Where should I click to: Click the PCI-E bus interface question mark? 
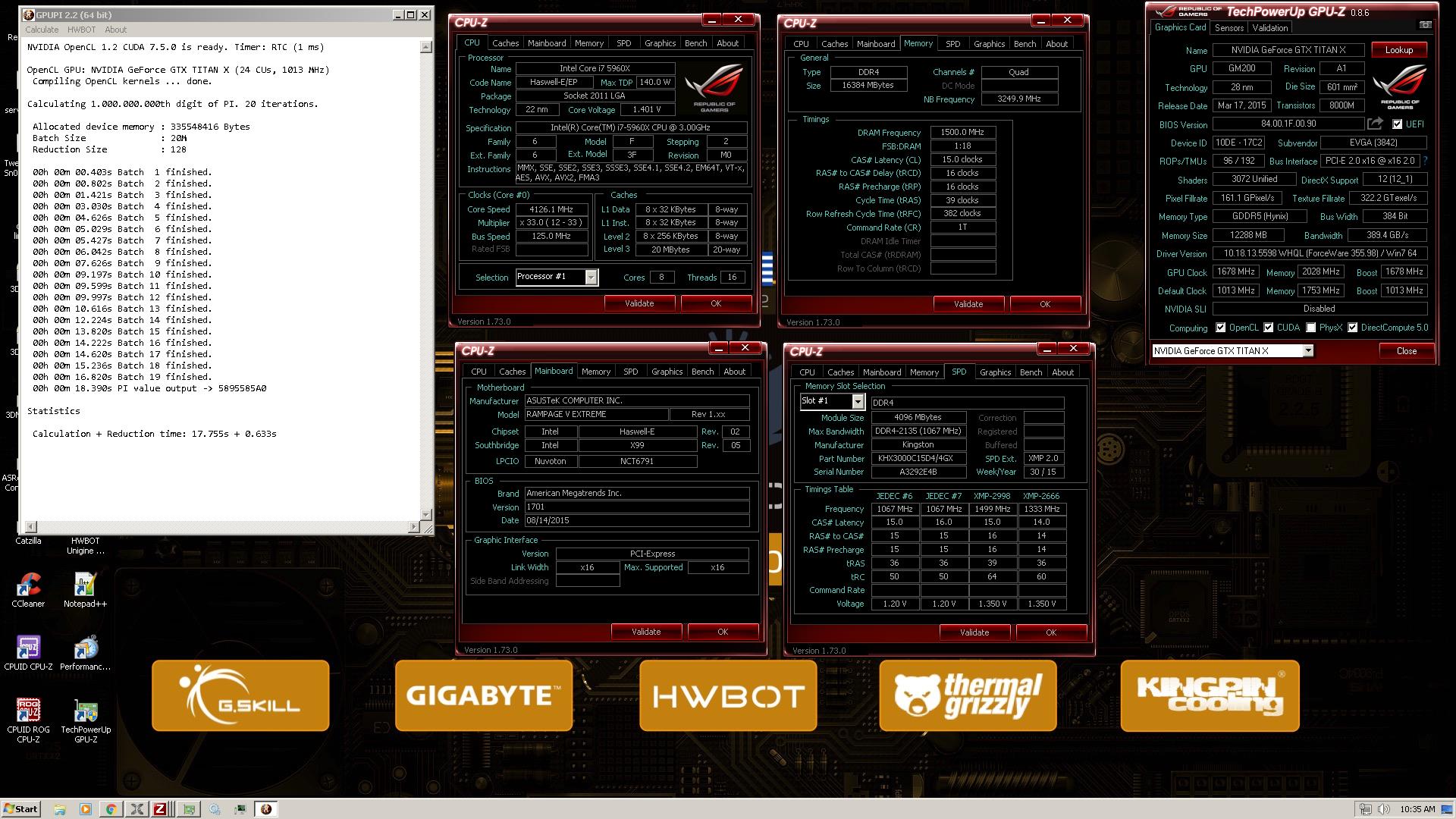pos(1426,161)
